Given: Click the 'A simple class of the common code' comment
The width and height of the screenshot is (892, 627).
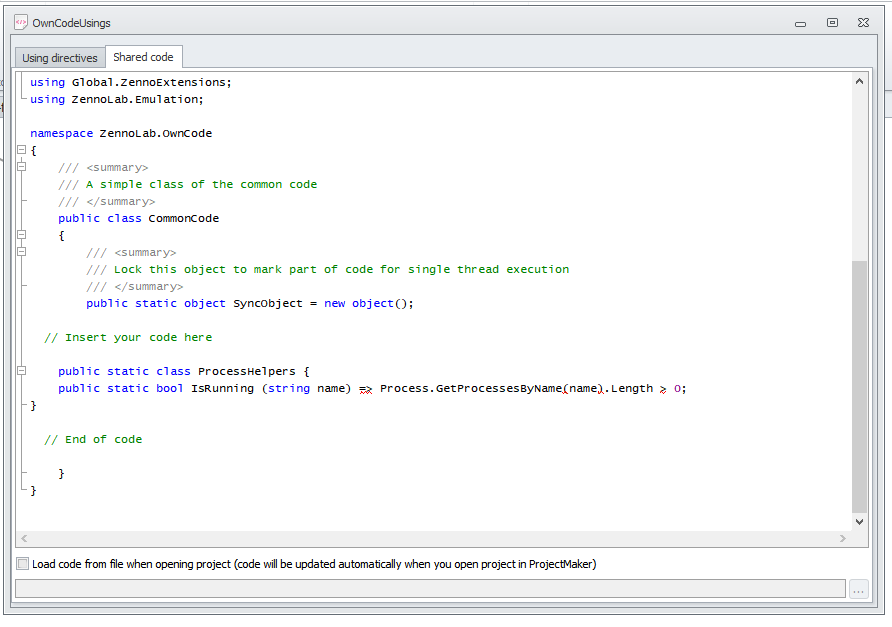Looking at the screenshot, I should (188, 184).
